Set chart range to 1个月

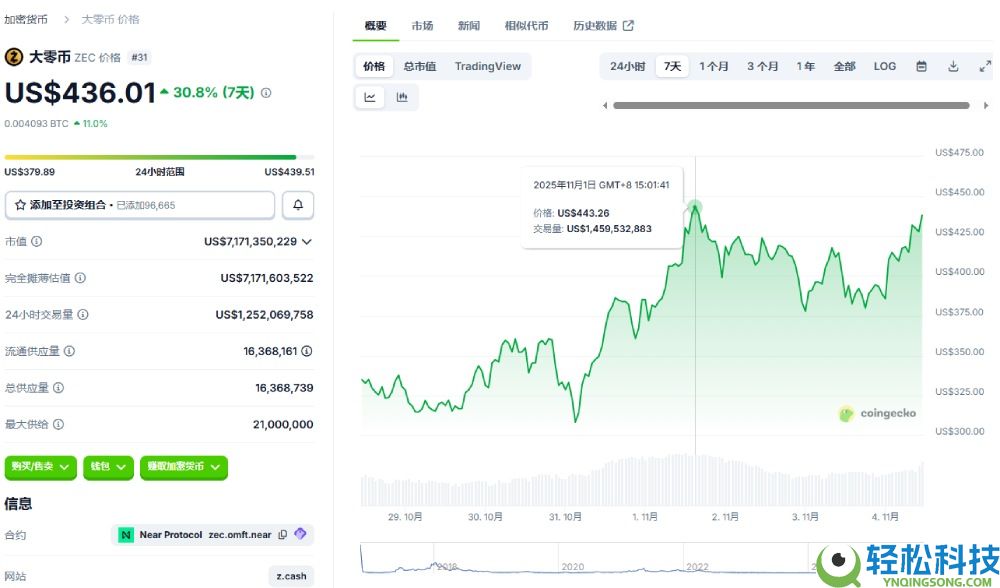tap(714, 66)
